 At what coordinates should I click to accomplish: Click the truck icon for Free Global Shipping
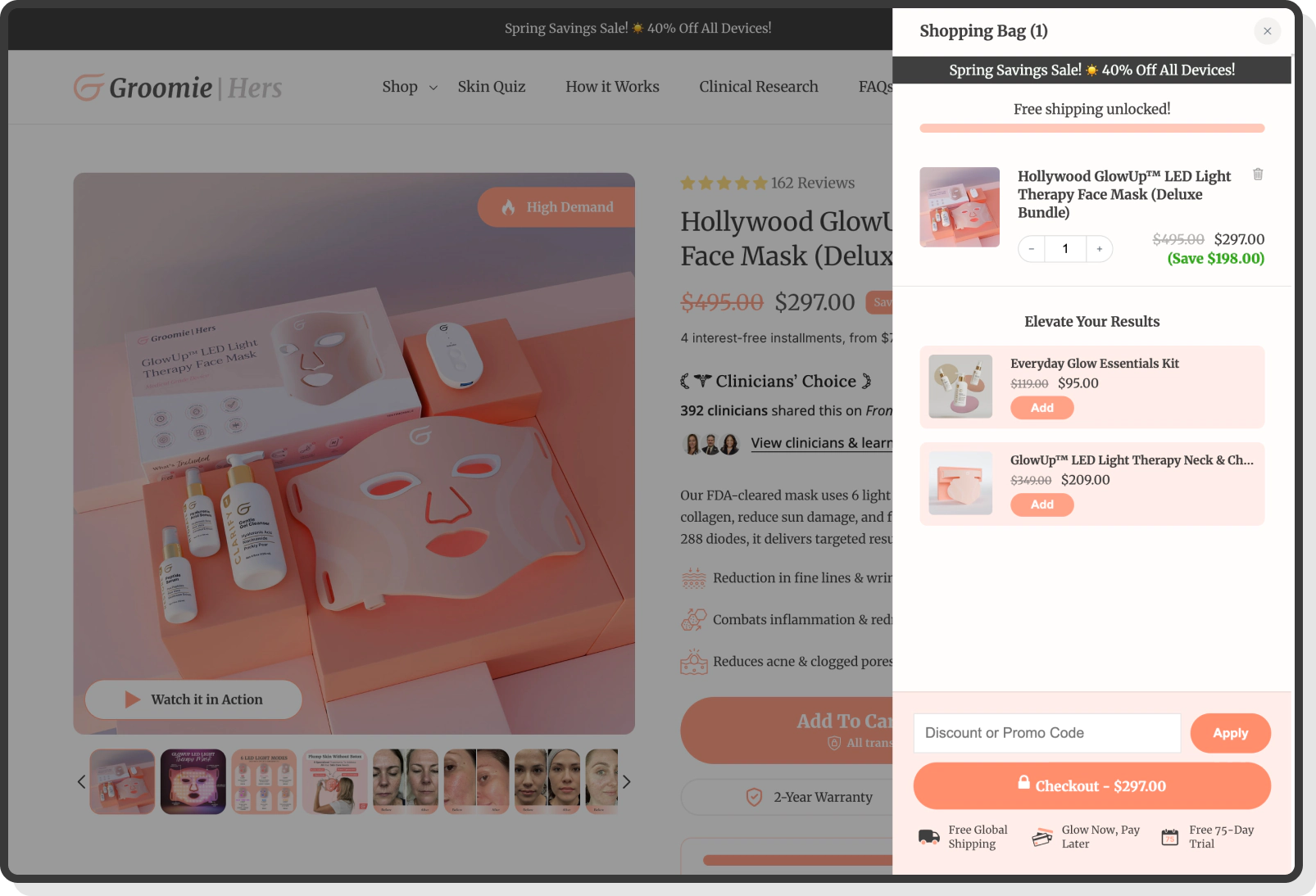tap(928, 835)
